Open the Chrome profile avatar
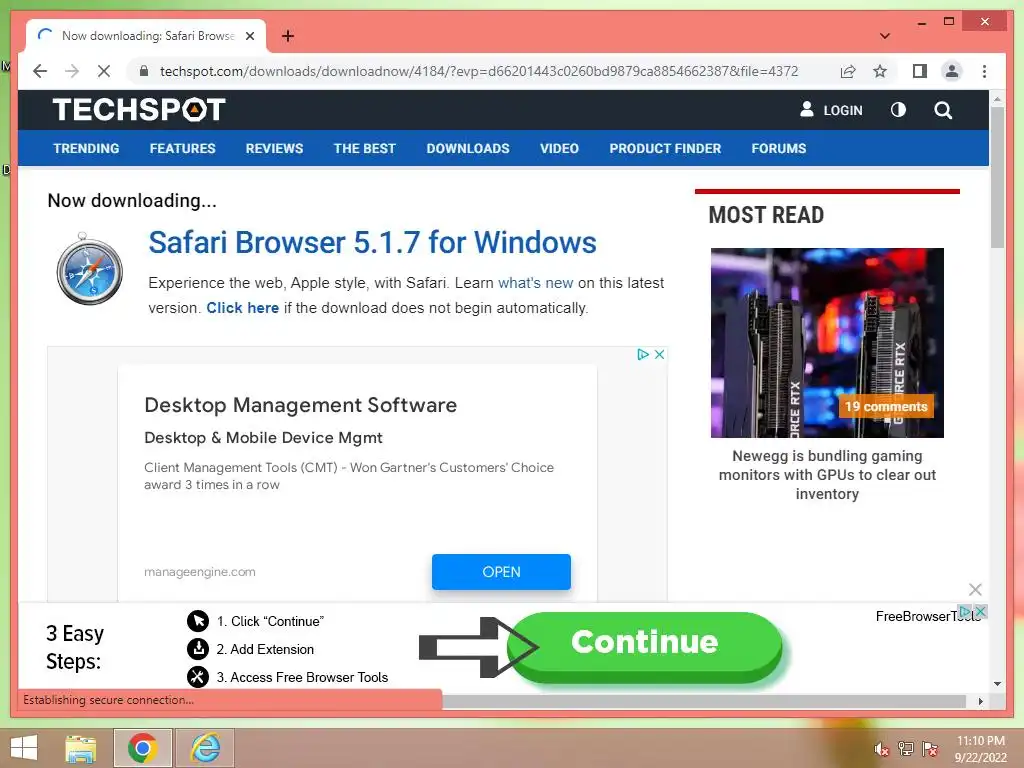This screenshot has width=1024, height=768. (952, 71)
